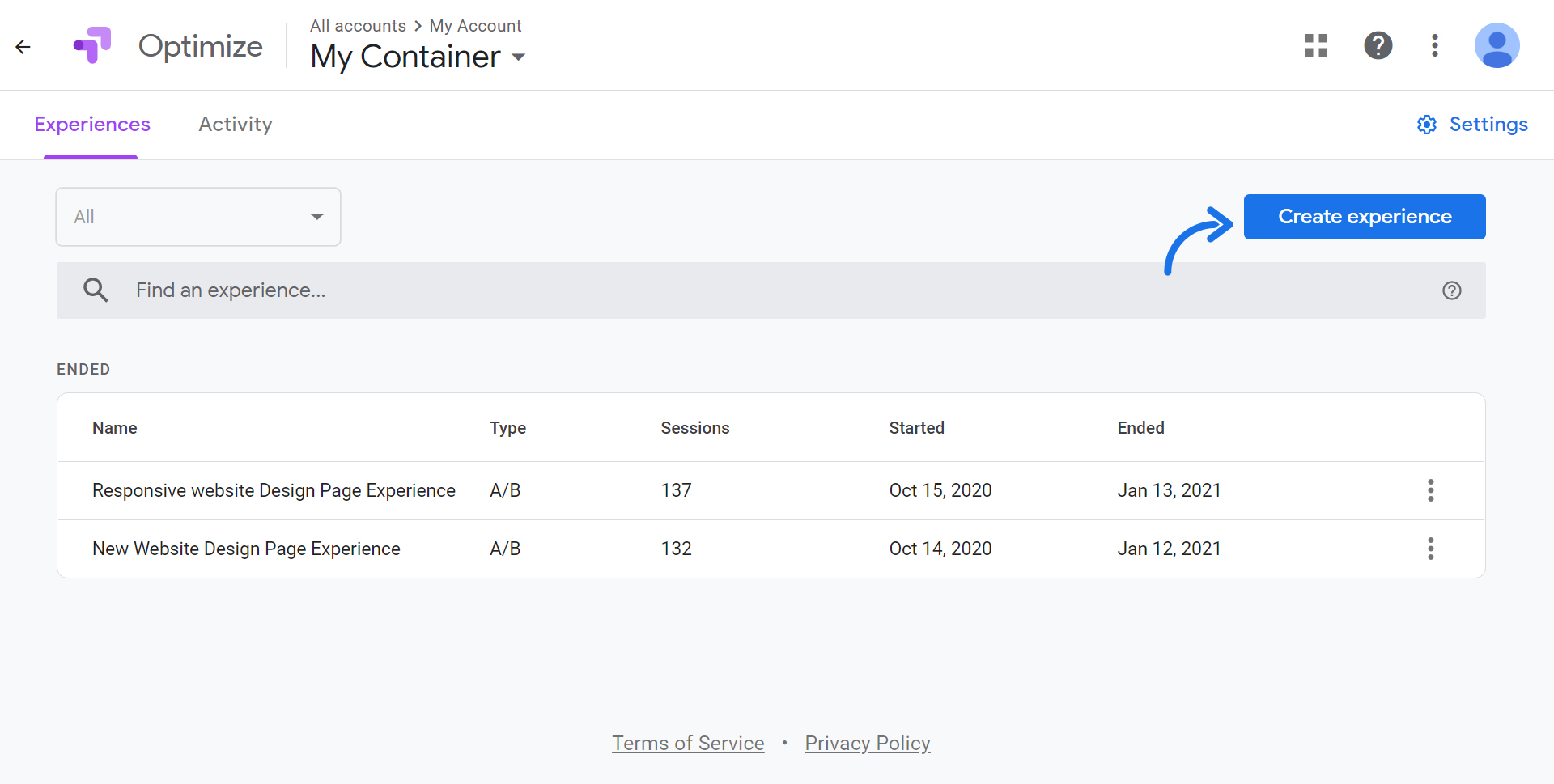This screenshot has height=784, width=1554.
Task: Open the All filter dropdown
Action: coord(198,217)
